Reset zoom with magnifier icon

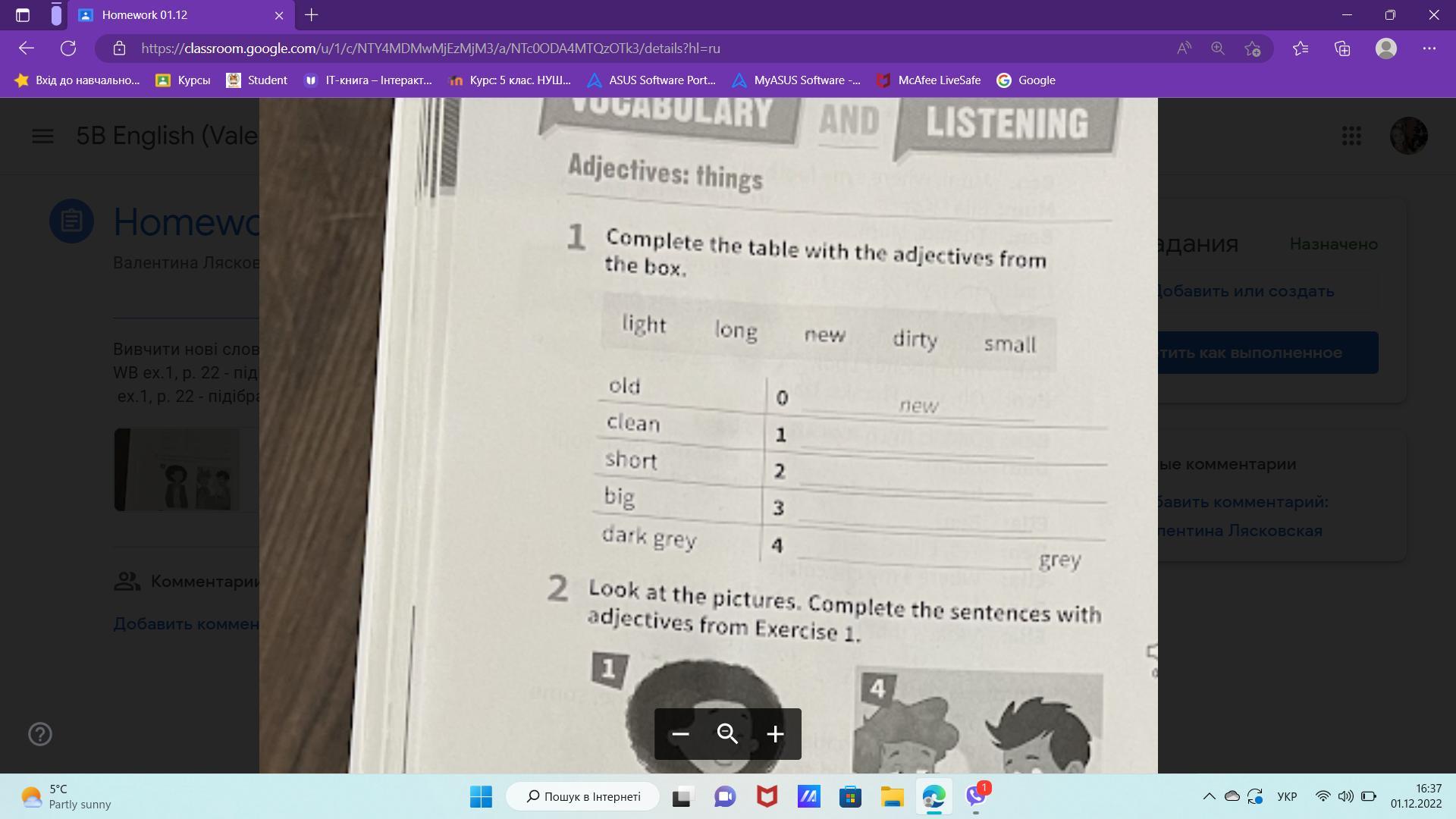(x=727, y=734)
